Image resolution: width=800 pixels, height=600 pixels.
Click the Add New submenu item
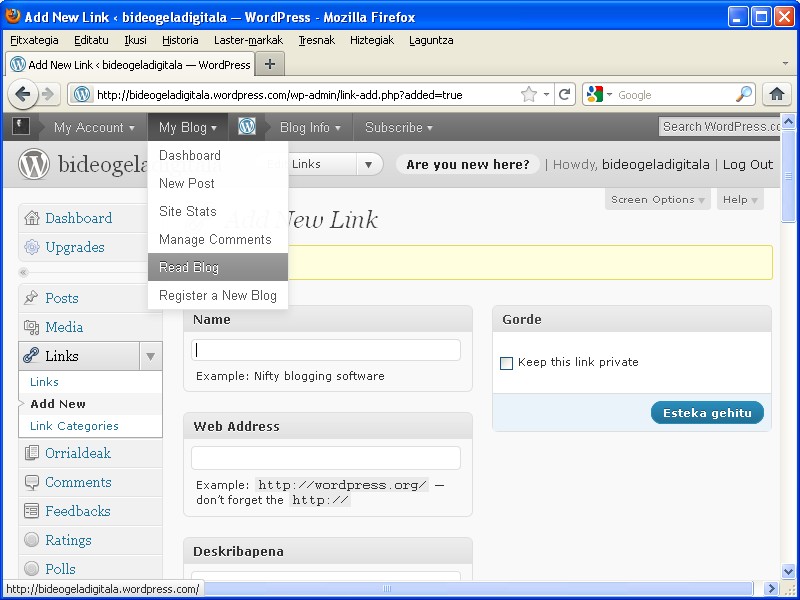pos(58,404)
